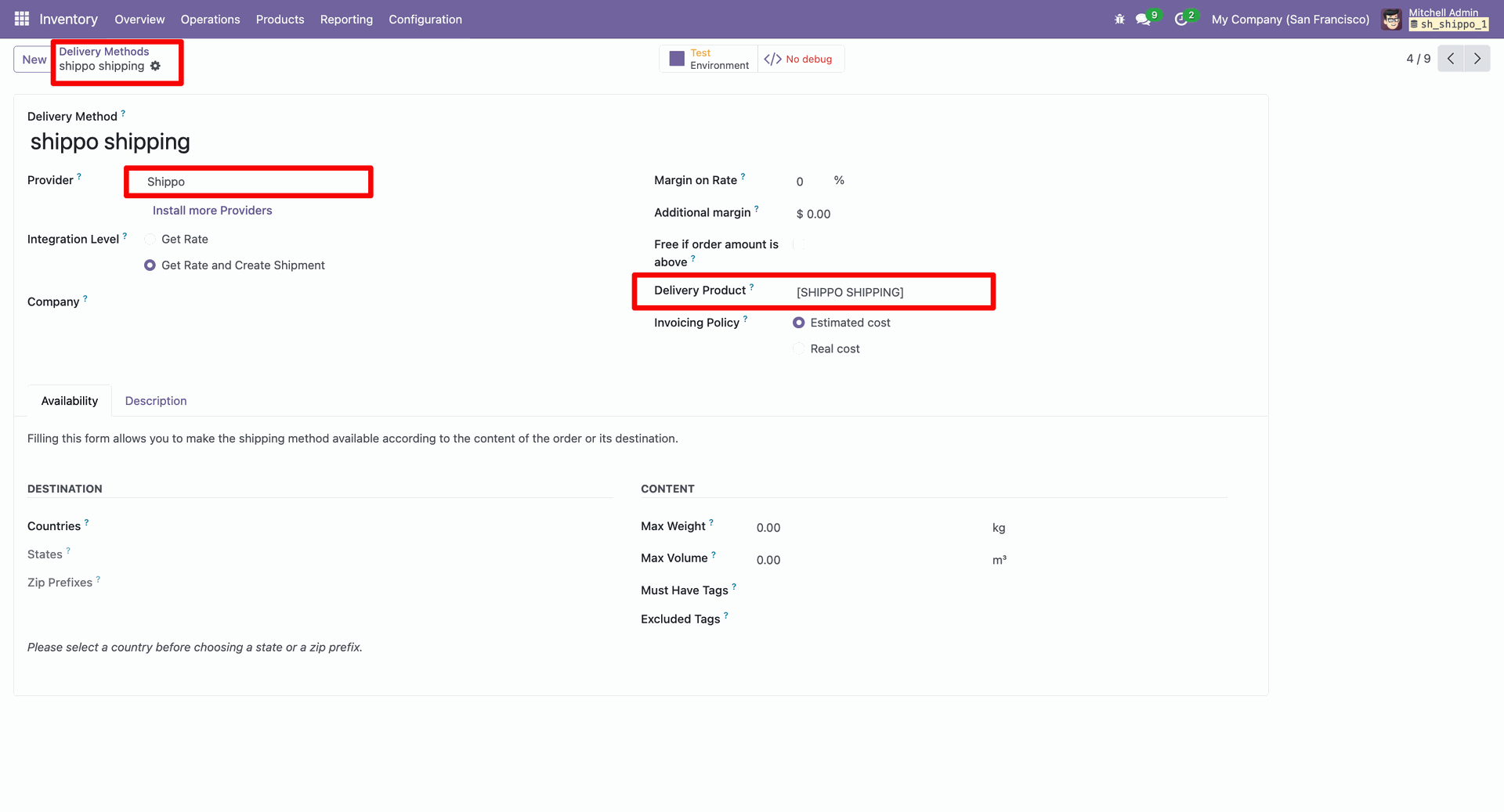Viewport: 1504px width, 812px height.
Task: Click the help icon beside Margin on Rate
Action: (x=743, y=176)
